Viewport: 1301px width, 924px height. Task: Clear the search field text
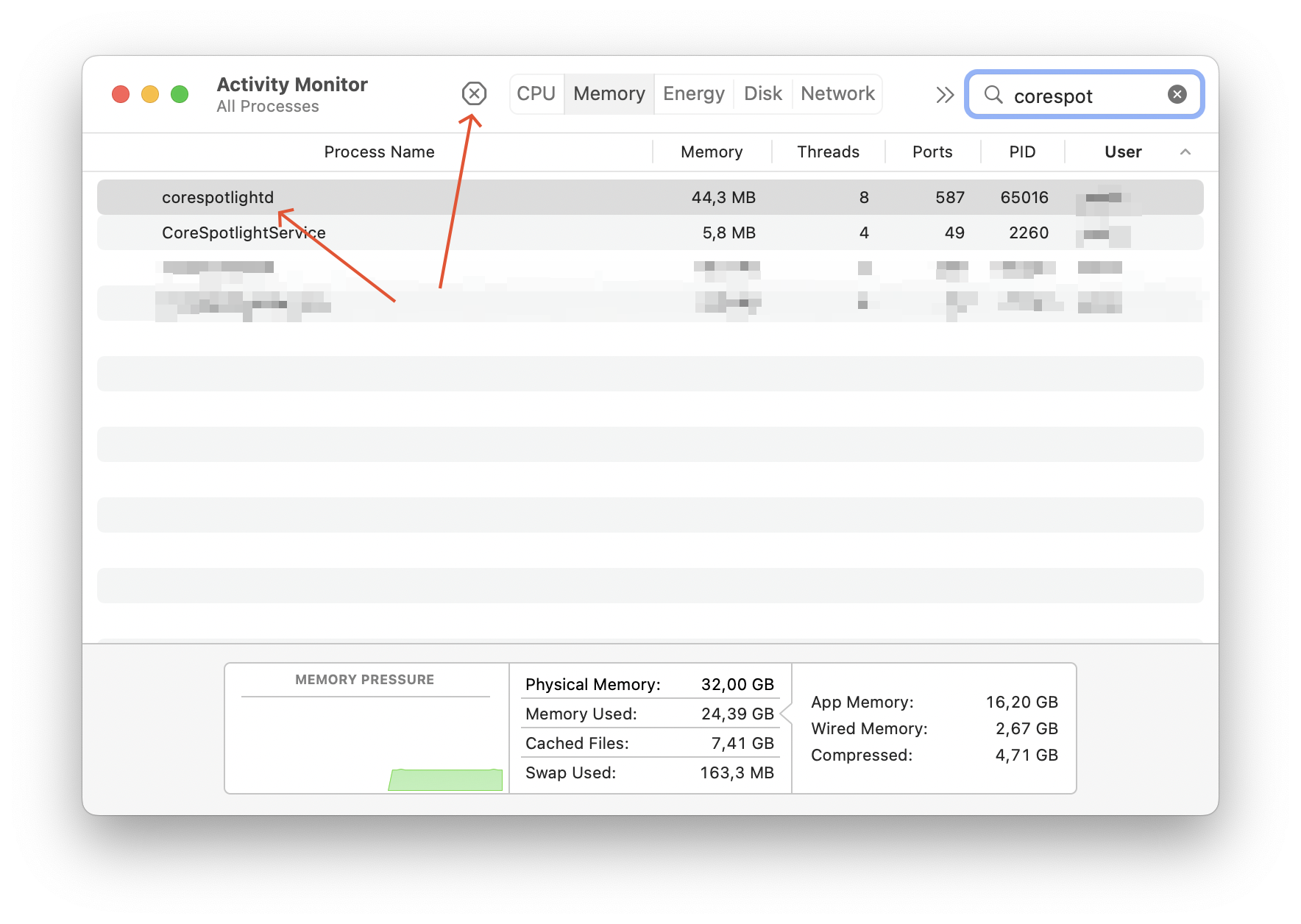click(x=1177, y=94)
